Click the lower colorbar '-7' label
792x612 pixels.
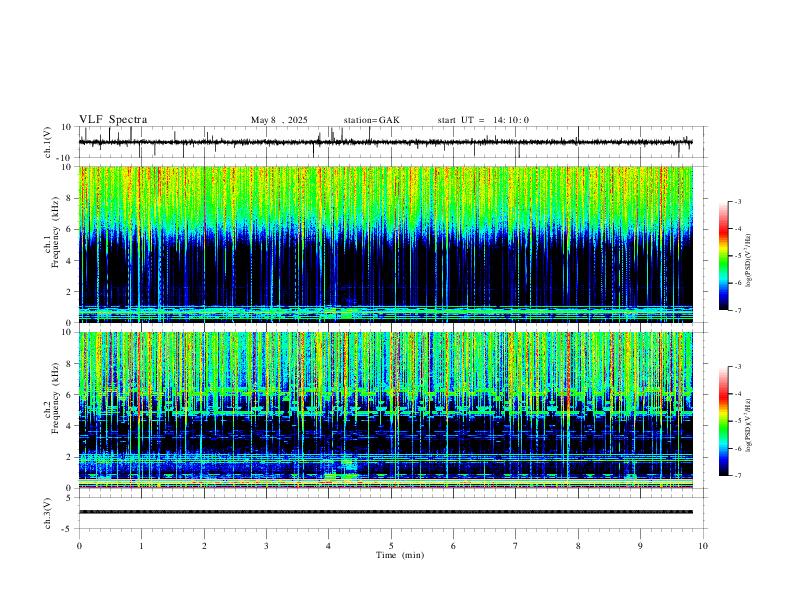(738, 476)
